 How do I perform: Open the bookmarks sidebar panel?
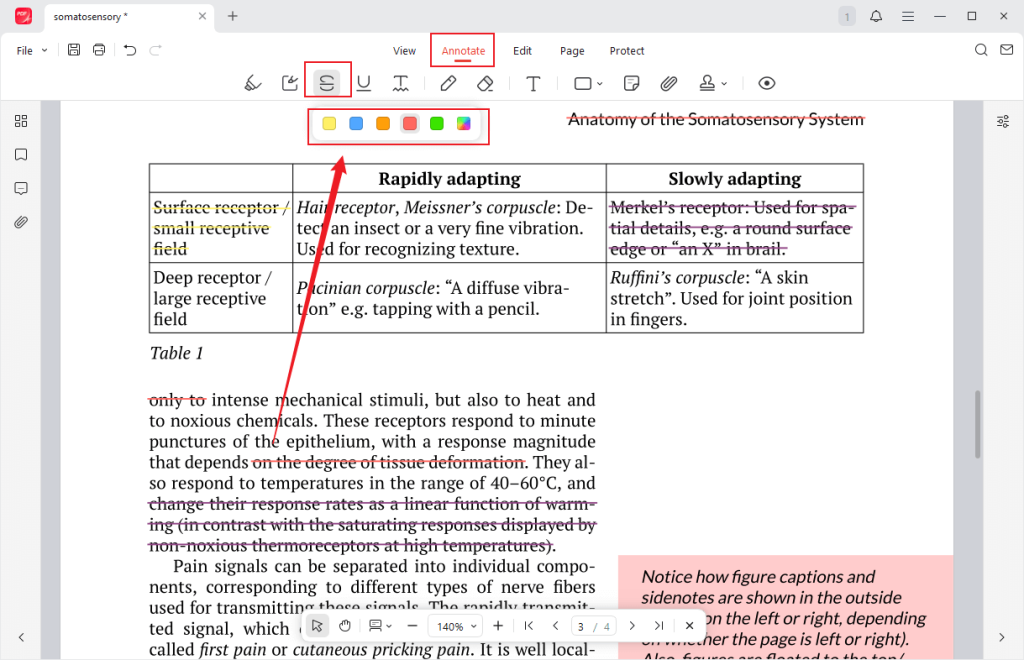[21, 154]
